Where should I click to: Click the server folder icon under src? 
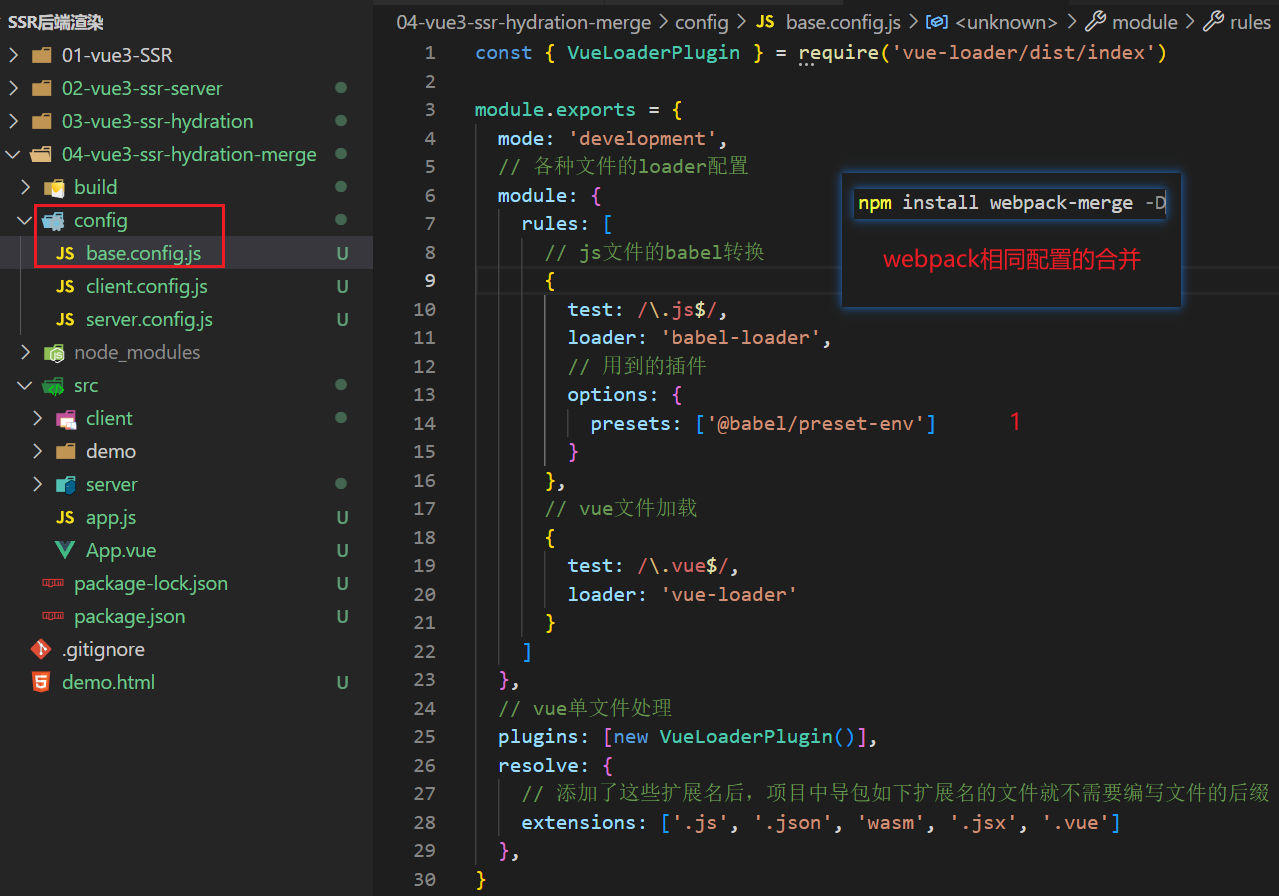pos(66,484)
